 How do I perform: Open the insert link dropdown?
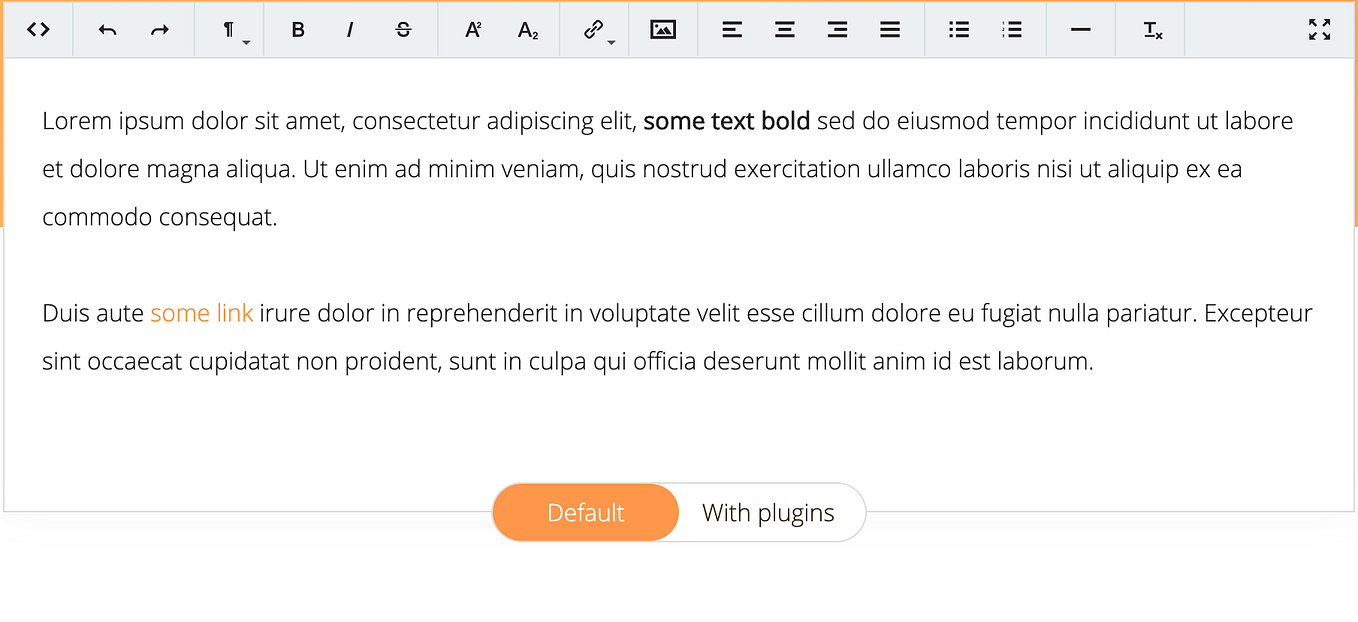click(593, 29)
